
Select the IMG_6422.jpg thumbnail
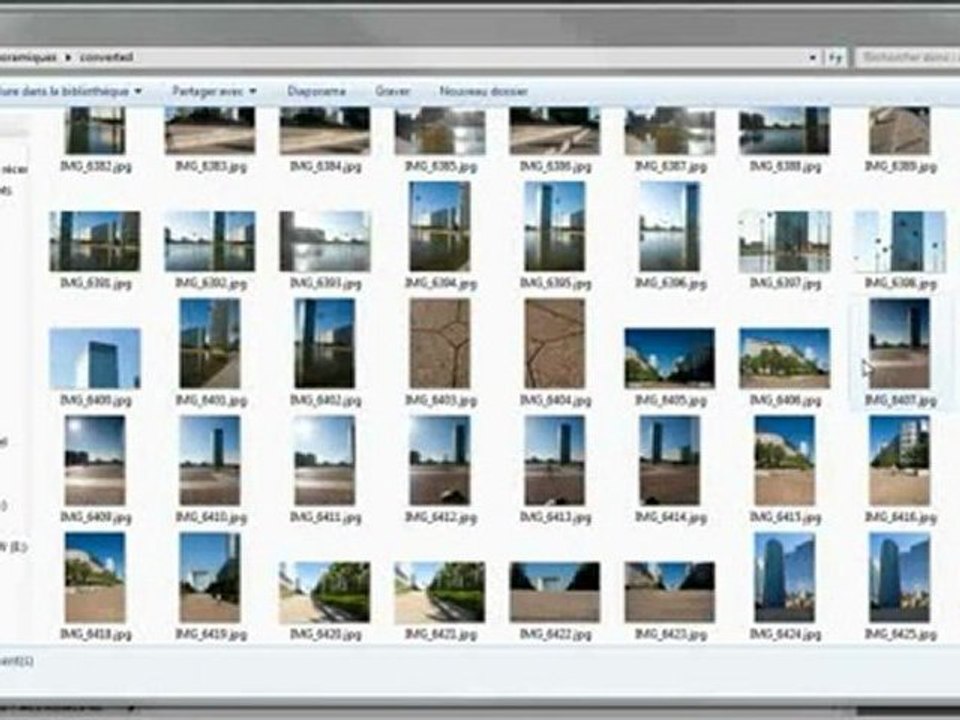click(x=555, y=593)
